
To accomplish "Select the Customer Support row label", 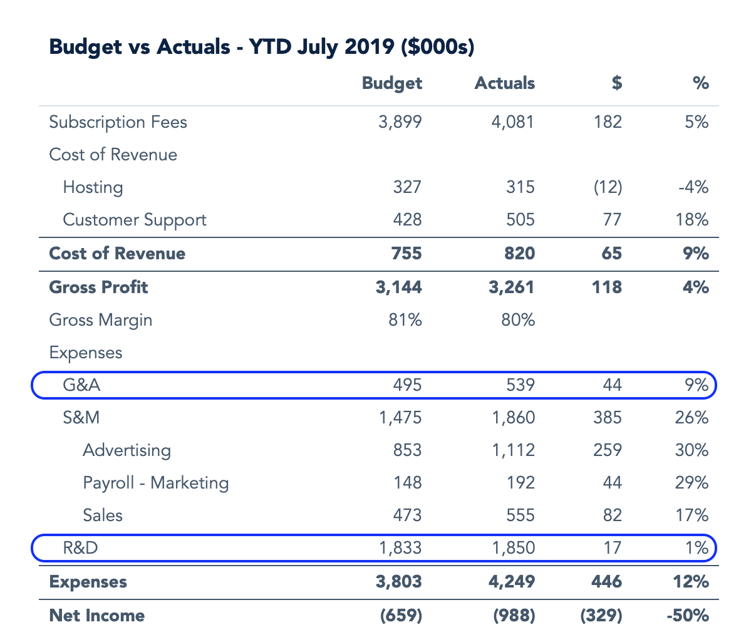I will 135,220.
